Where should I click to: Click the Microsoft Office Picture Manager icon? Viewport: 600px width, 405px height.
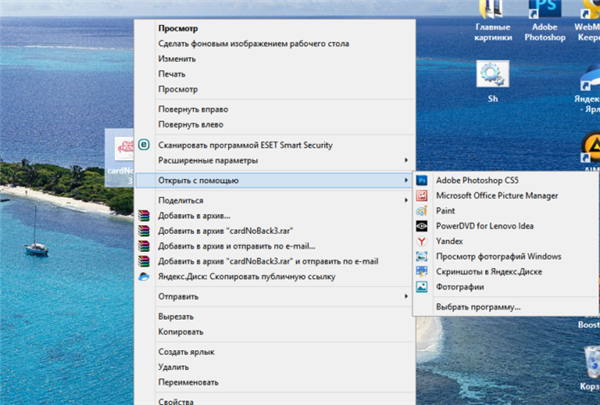coord(422,196)
